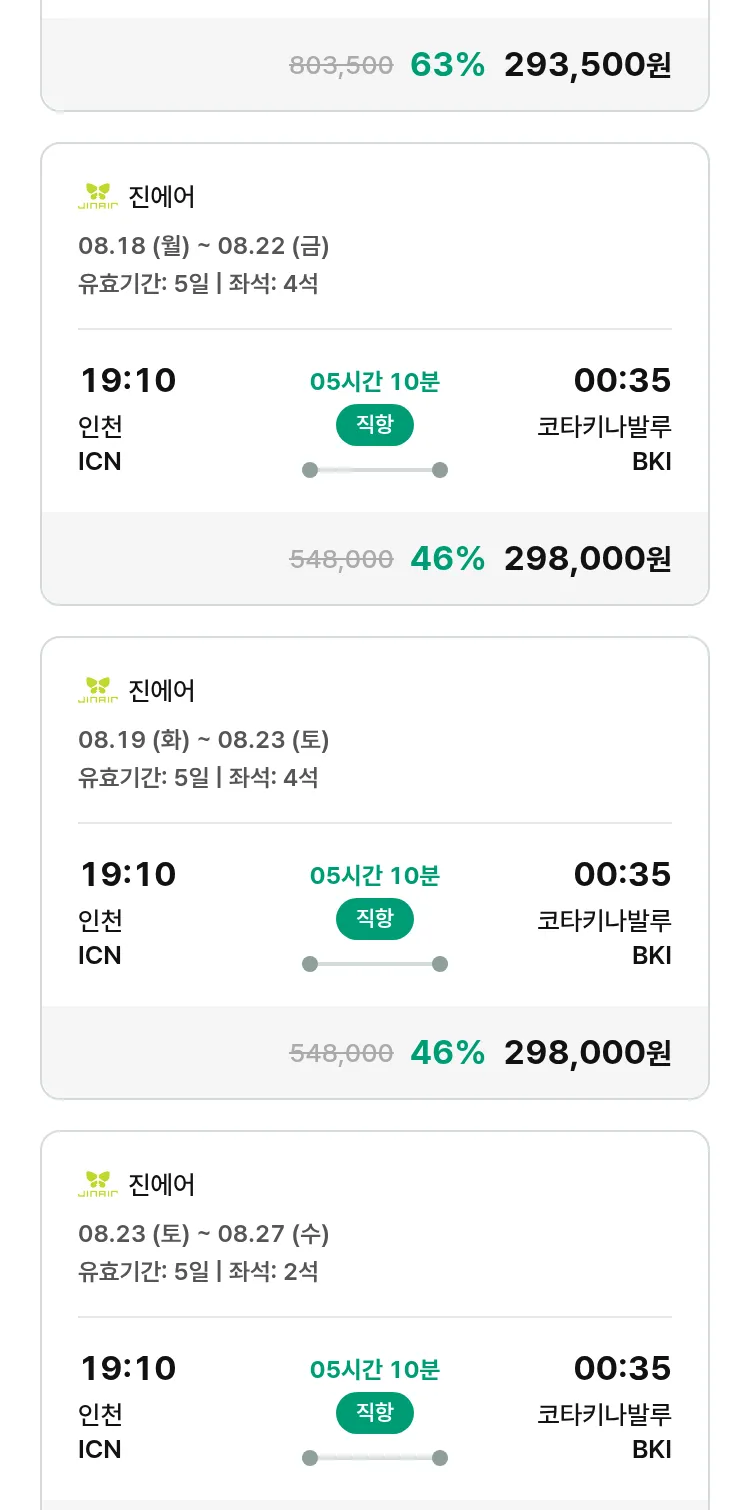Select the 293,500원 discounted price
Viewport: 750px width, 1510px height.
pyautogui.click(x=587, y=65)
